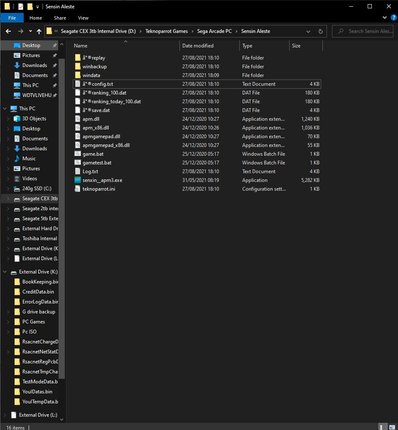The image size is (398, 430).
Task: Open pinned Pictures in Quick access
Action: [x=31, y=55]
